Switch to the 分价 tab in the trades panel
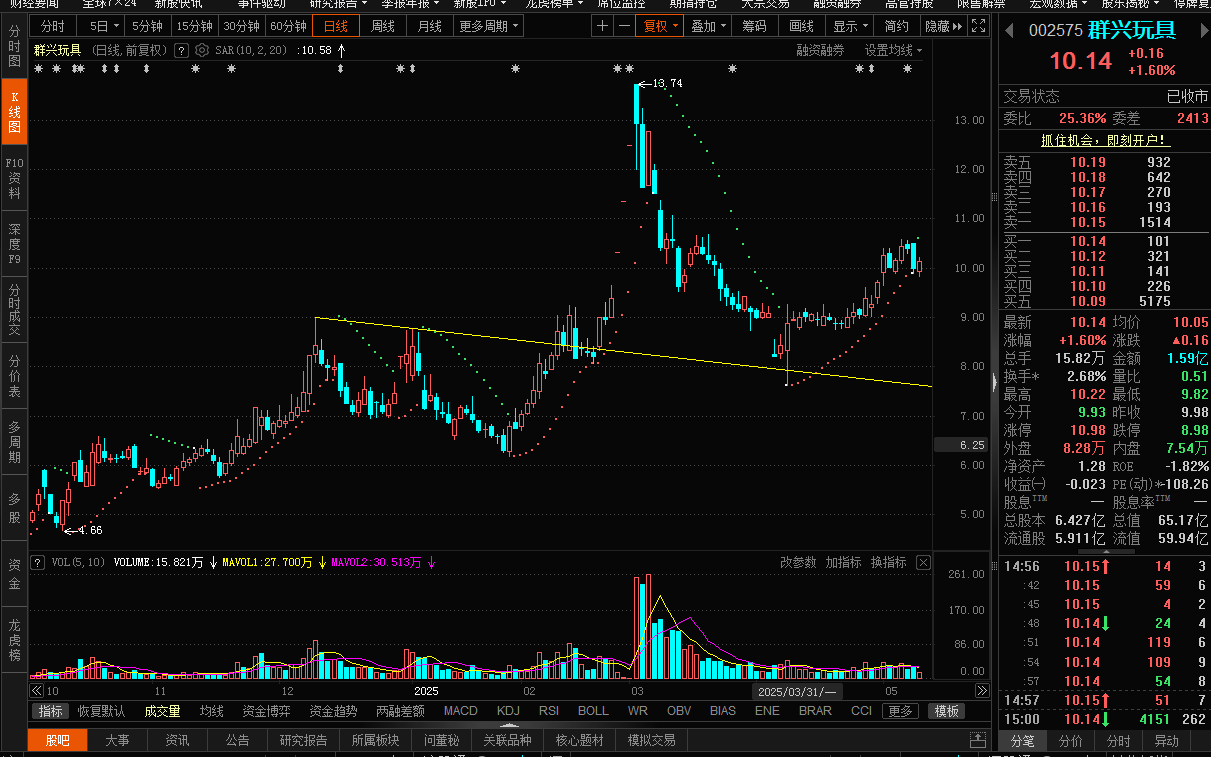 point(1071,741)
